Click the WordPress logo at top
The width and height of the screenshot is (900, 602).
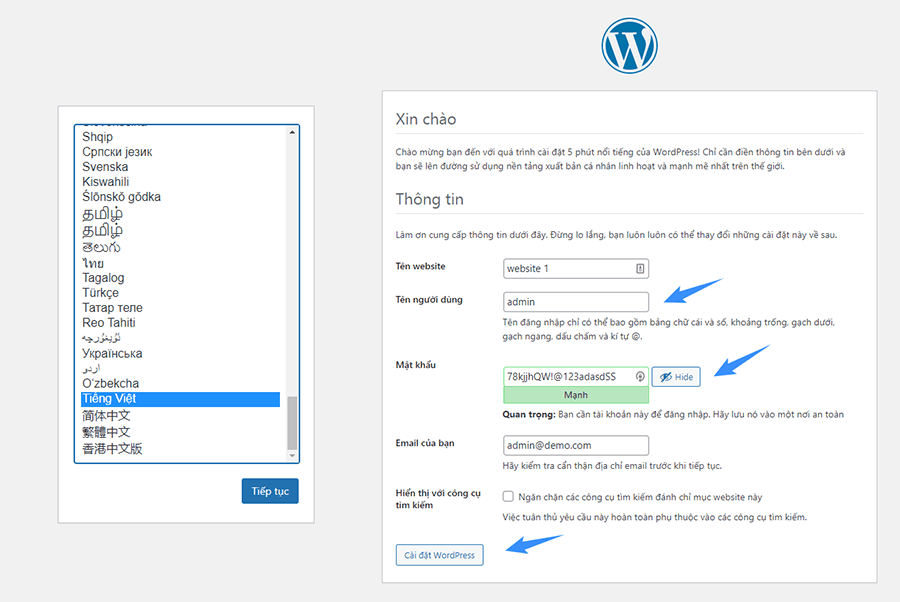(x=629, y=45)
